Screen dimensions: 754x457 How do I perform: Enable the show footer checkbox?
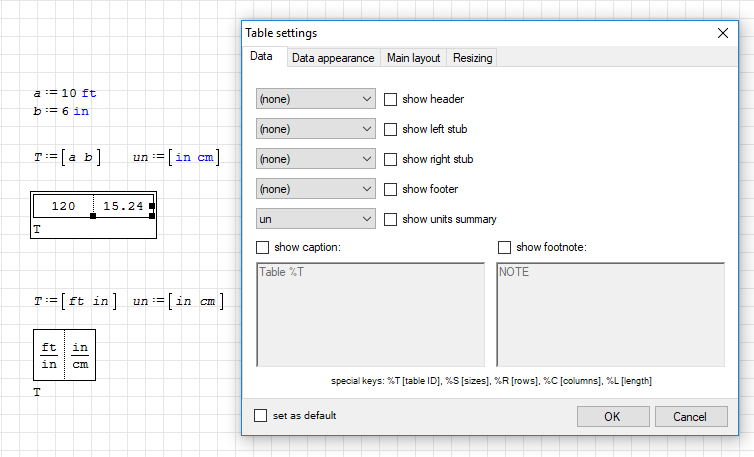pos(392,190)
